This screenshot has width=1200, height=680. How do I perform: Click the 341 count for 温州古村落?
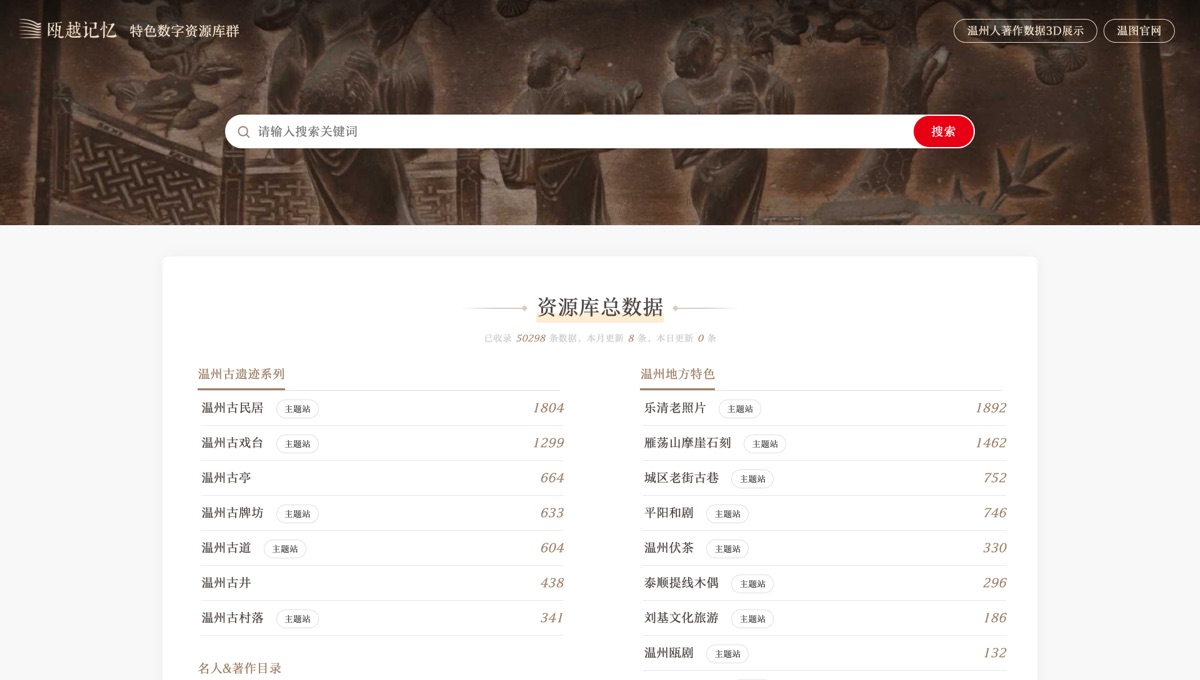coord(552,618)
